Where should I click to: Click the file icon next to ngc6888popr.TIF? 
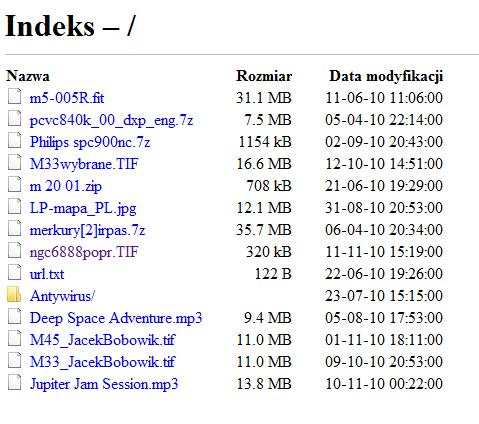(14, 250)
